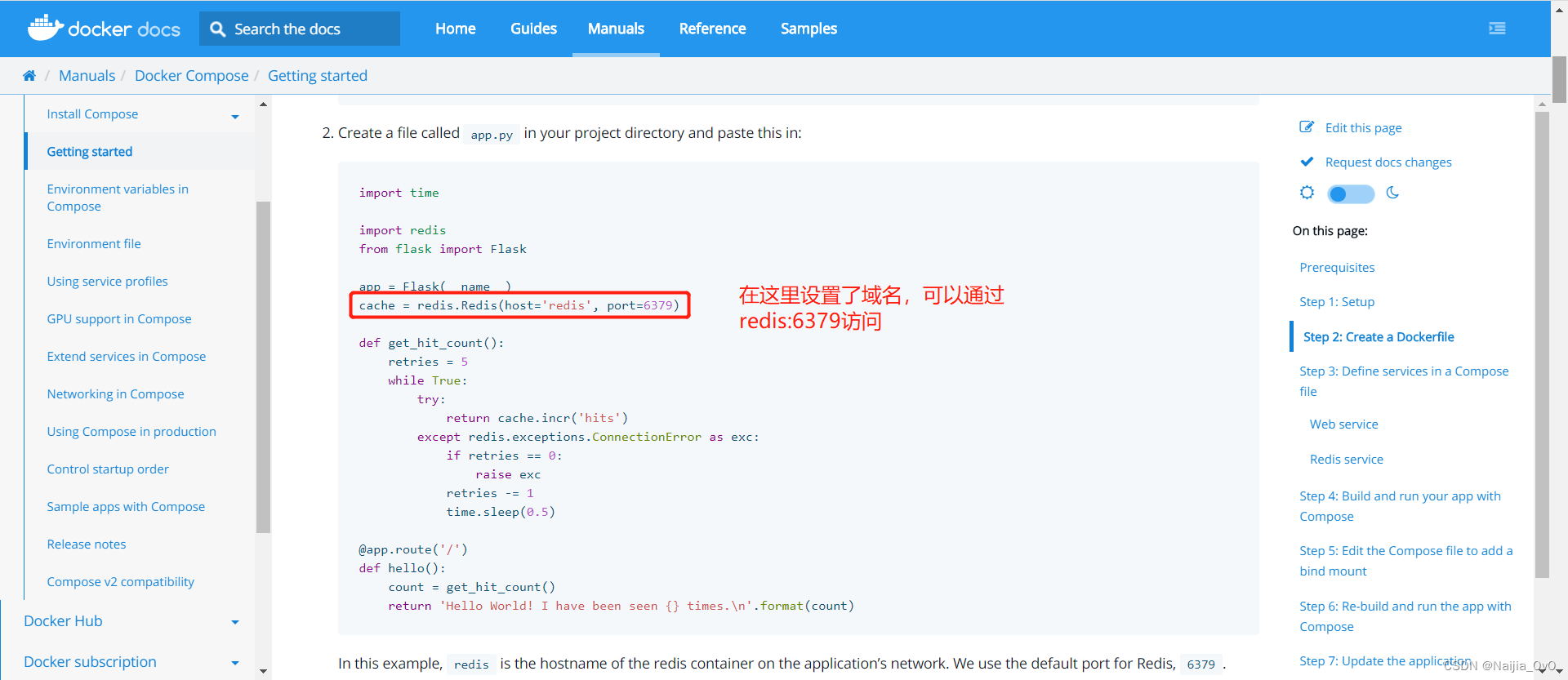
Task: Open Environment file sidebar item
Action: click(x=94, y=244)
